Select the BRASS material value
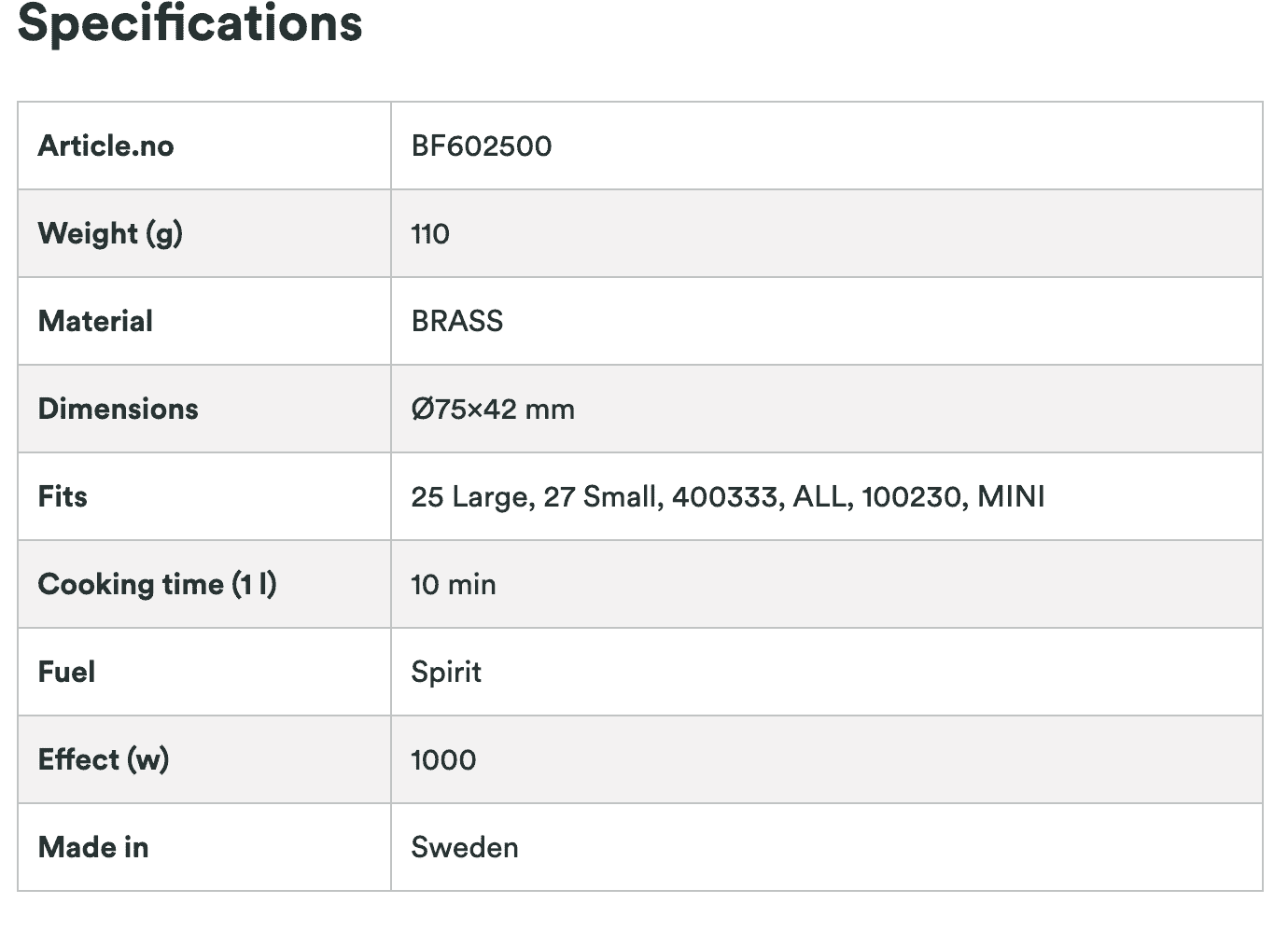The width and height of the screenshot is (1288, 931). pyautogui.click(x=457, y=321)
